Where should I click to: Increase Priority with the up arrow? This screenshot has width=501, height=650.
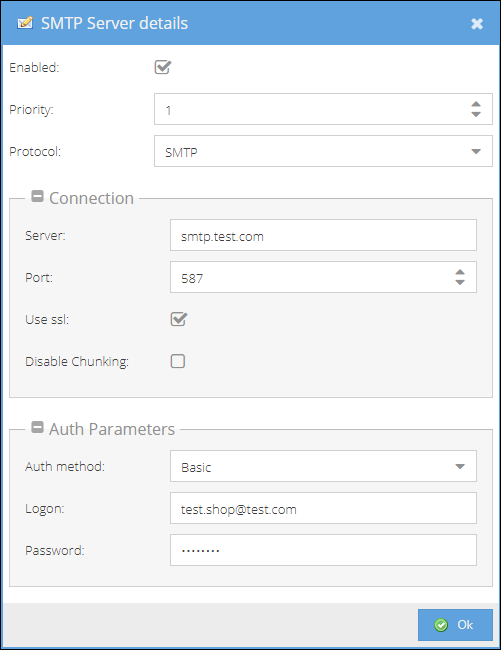pos(476,104)
